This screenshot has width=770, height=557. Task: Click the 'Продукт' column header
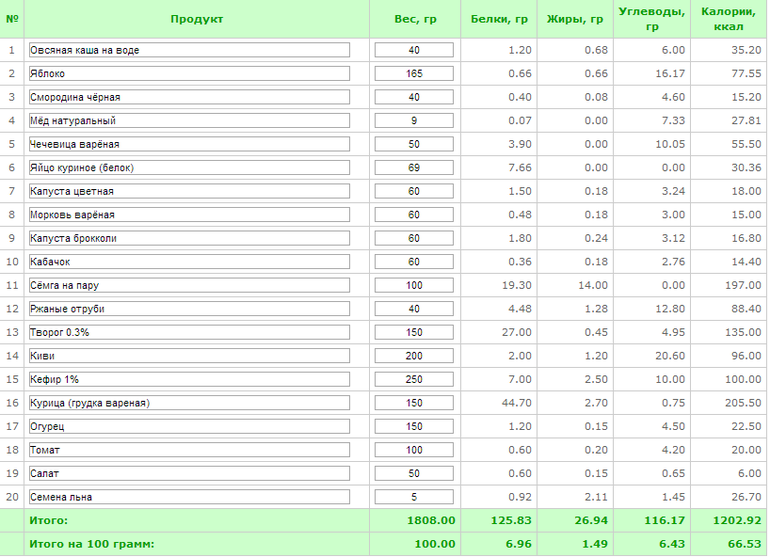[x=197, y=19]
